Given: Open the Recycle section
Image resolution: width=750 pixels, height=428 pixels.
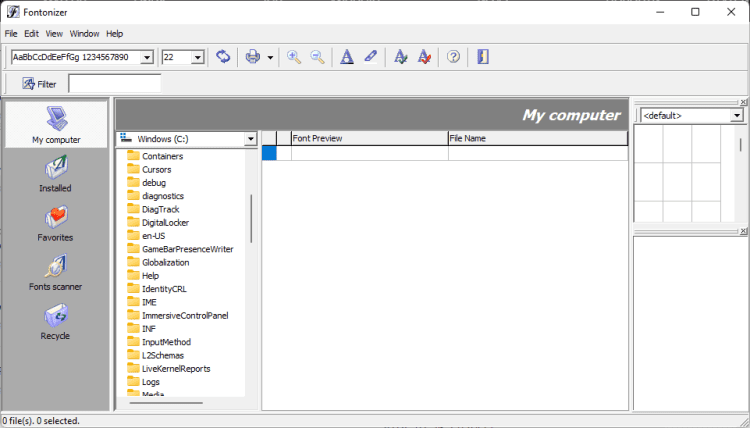Looking at the screenshot, I should tap(55, 322).
